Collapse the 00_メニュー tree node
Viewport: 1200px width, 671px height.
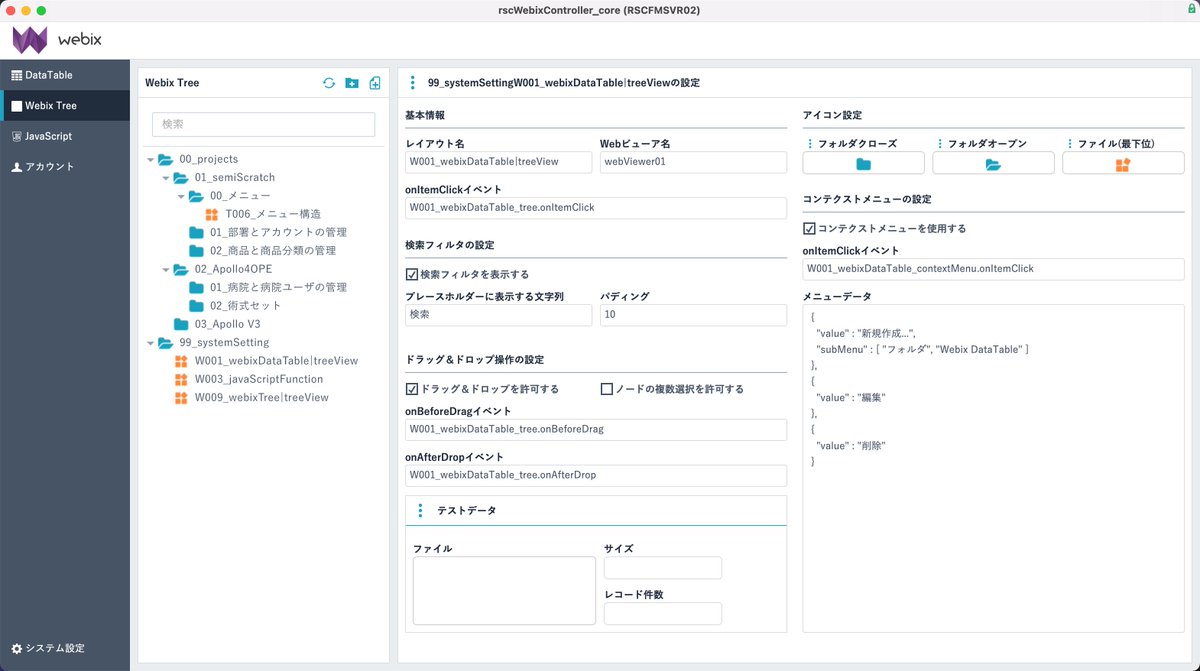click(182, 196)
